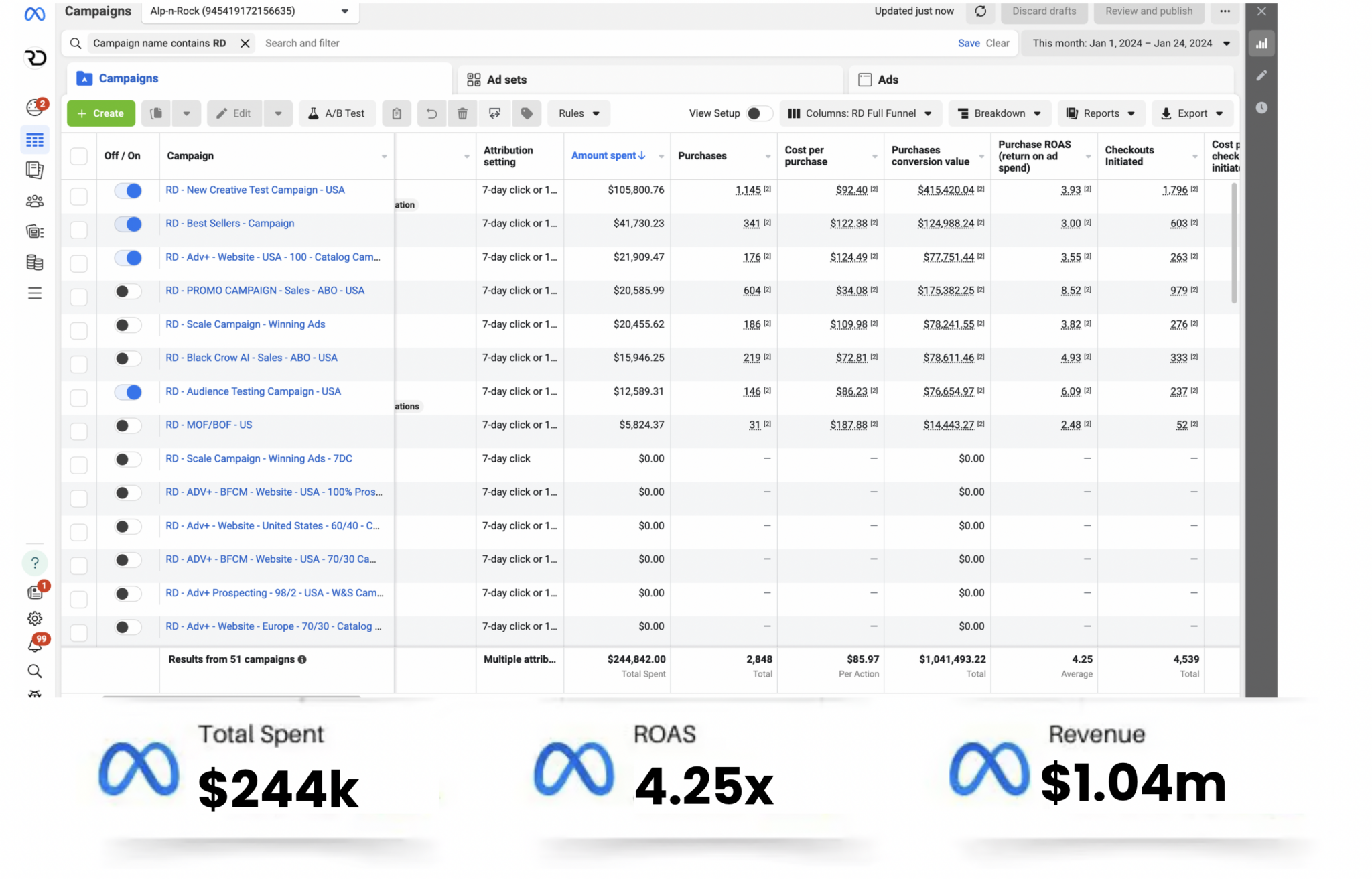Open the Meta logo home icon
Screen dimensions: 1372x879
click(x=34, y=14)
